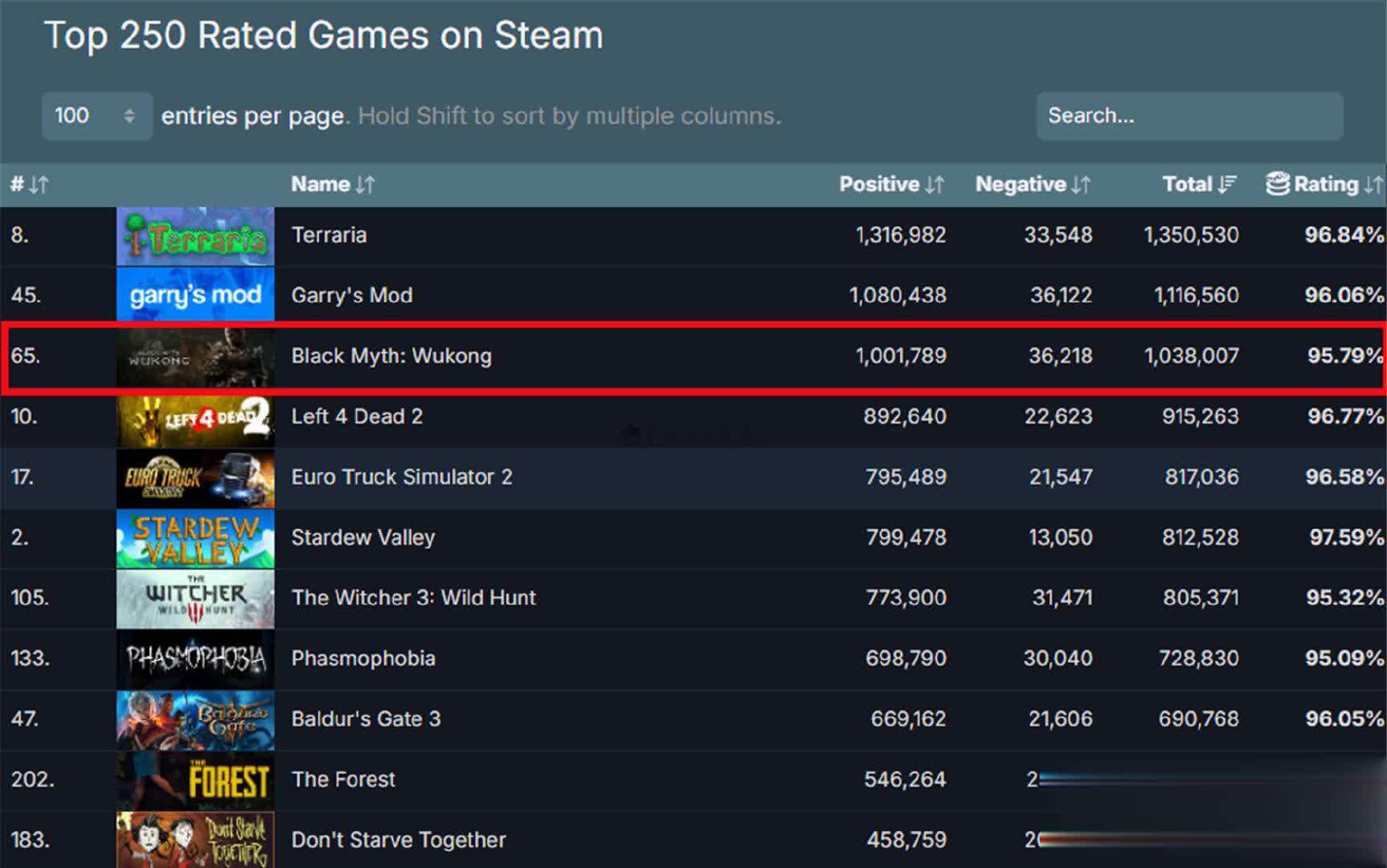Select Euro Truck Simulator 2 positive count 795,489

coord(906,477)
